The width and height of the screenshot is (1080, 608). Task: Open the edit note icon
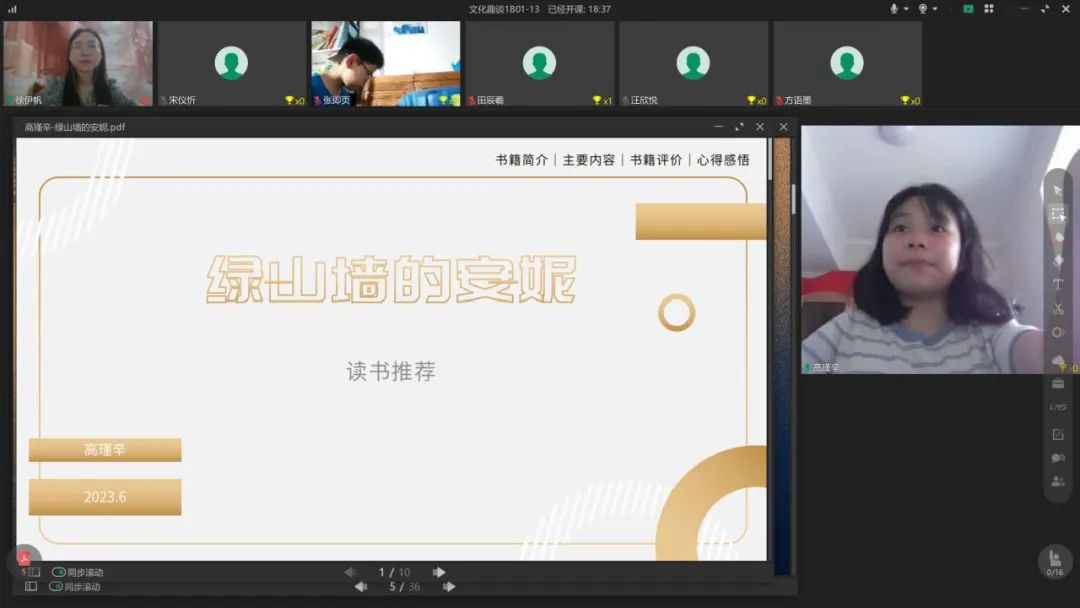pyautogui.click(x=1058, y=434)
